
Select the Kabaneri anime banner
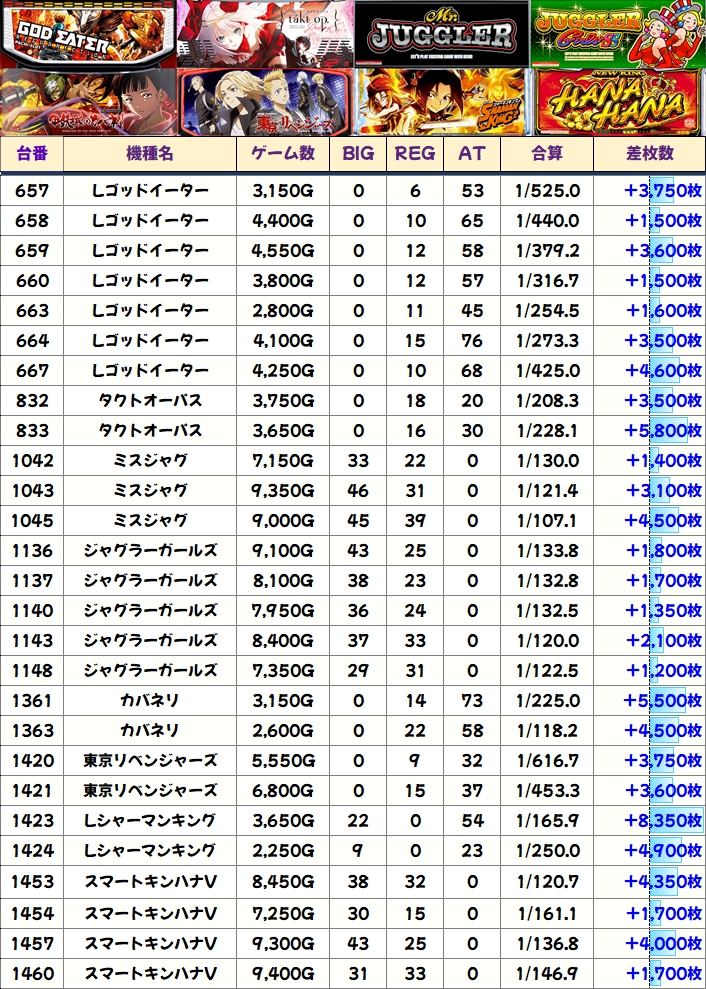[88, 102]
